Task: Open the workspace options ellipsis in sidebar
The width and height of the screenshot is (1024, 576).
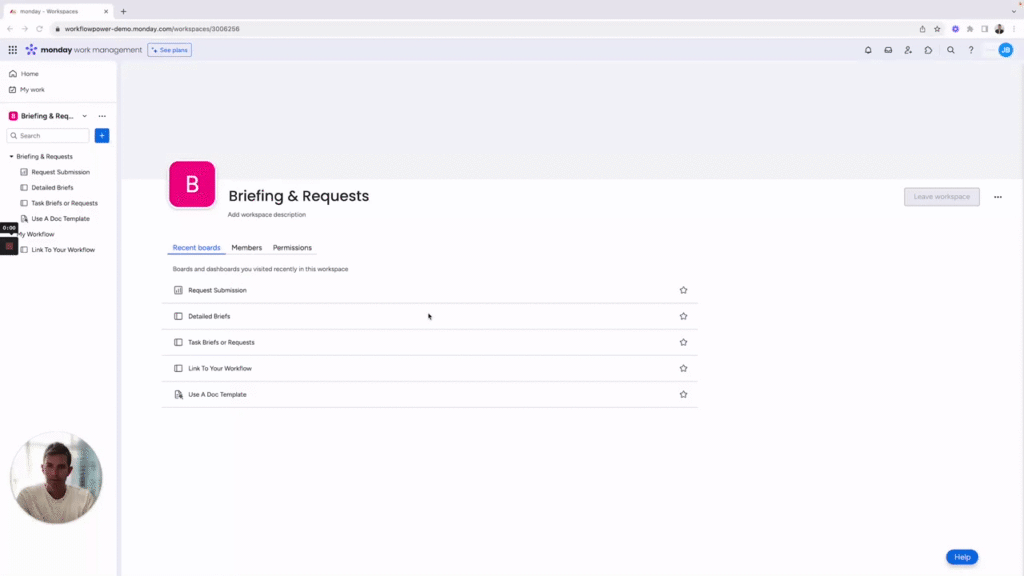Action: (x=102, y=116)
